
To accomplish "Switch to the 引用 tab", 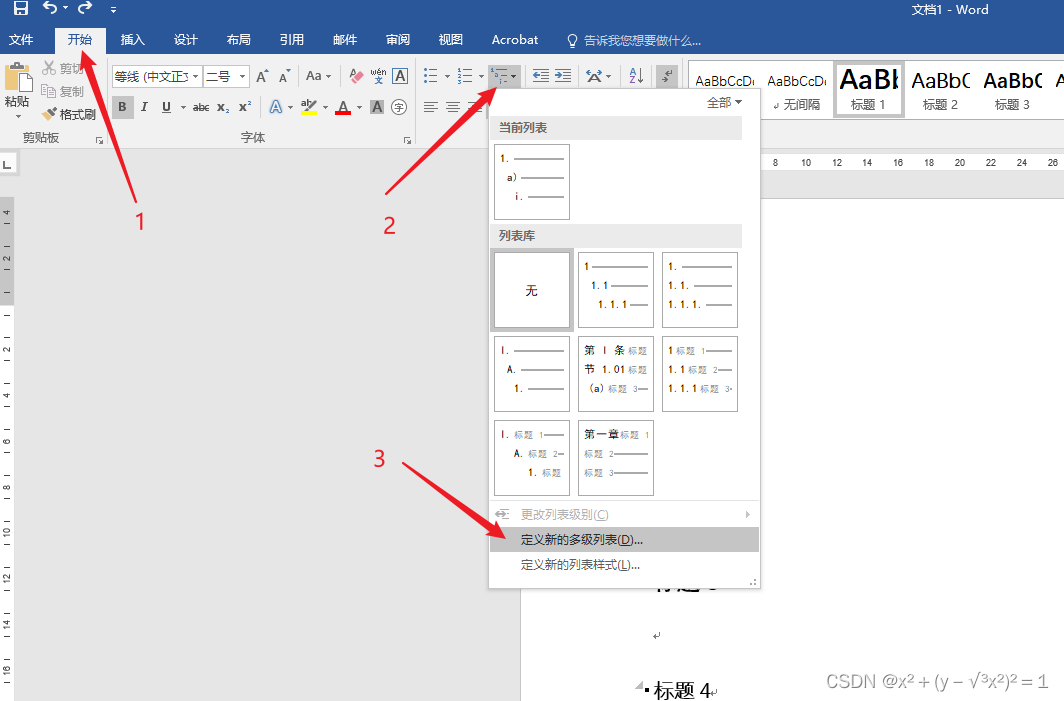I will 292,40.
